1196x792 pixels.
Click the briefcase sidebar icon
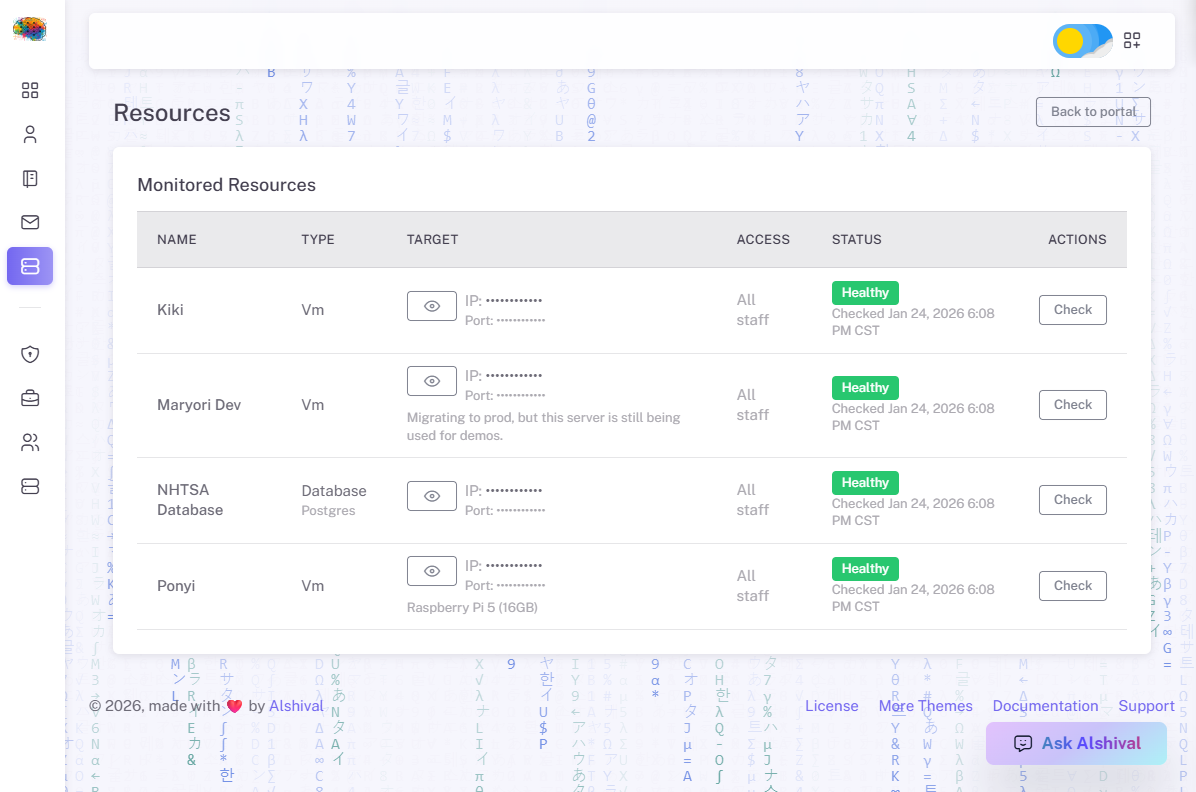click(30, 398)
